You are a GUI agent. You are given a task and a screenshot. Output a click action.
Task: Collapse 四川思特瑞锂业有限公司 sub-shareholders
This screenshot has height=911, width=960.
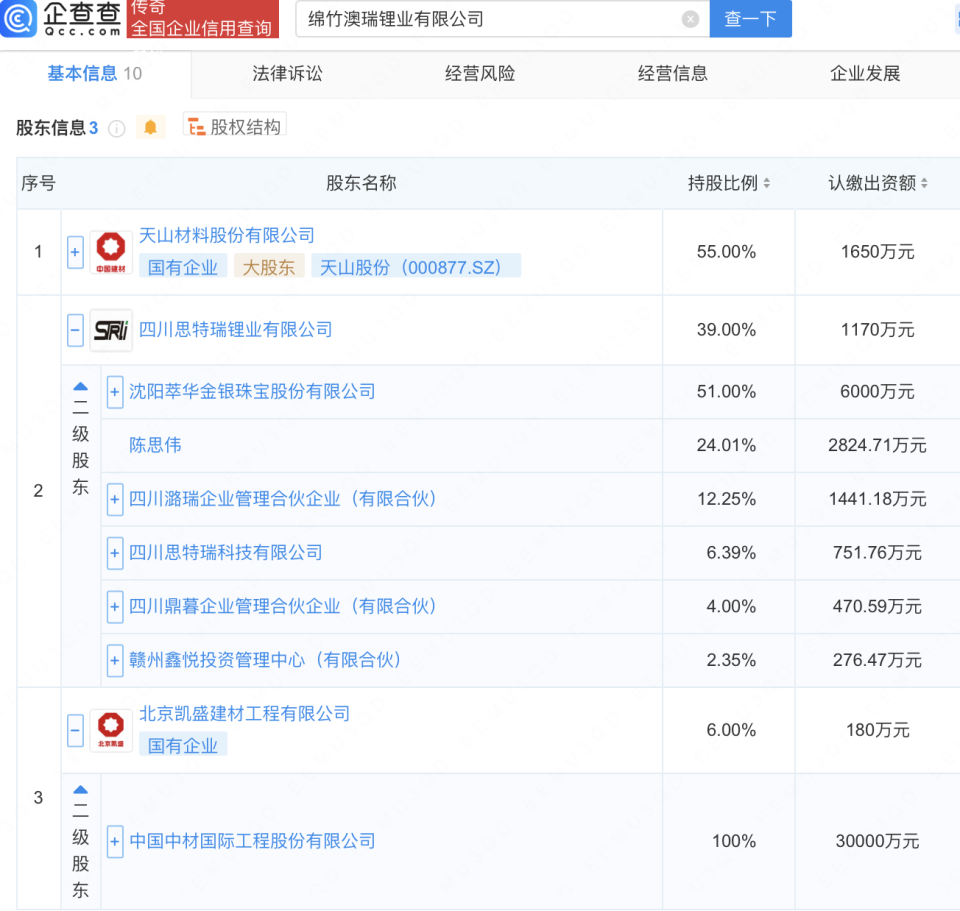point(75,330)
